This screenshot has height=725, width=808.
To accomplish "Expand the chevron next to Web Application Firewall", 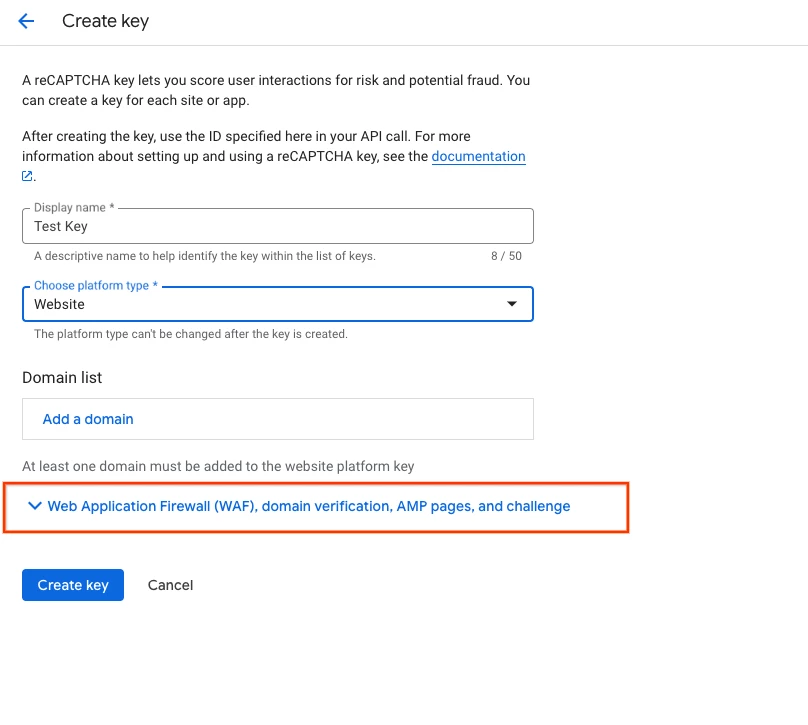I will tap(35, 506).
